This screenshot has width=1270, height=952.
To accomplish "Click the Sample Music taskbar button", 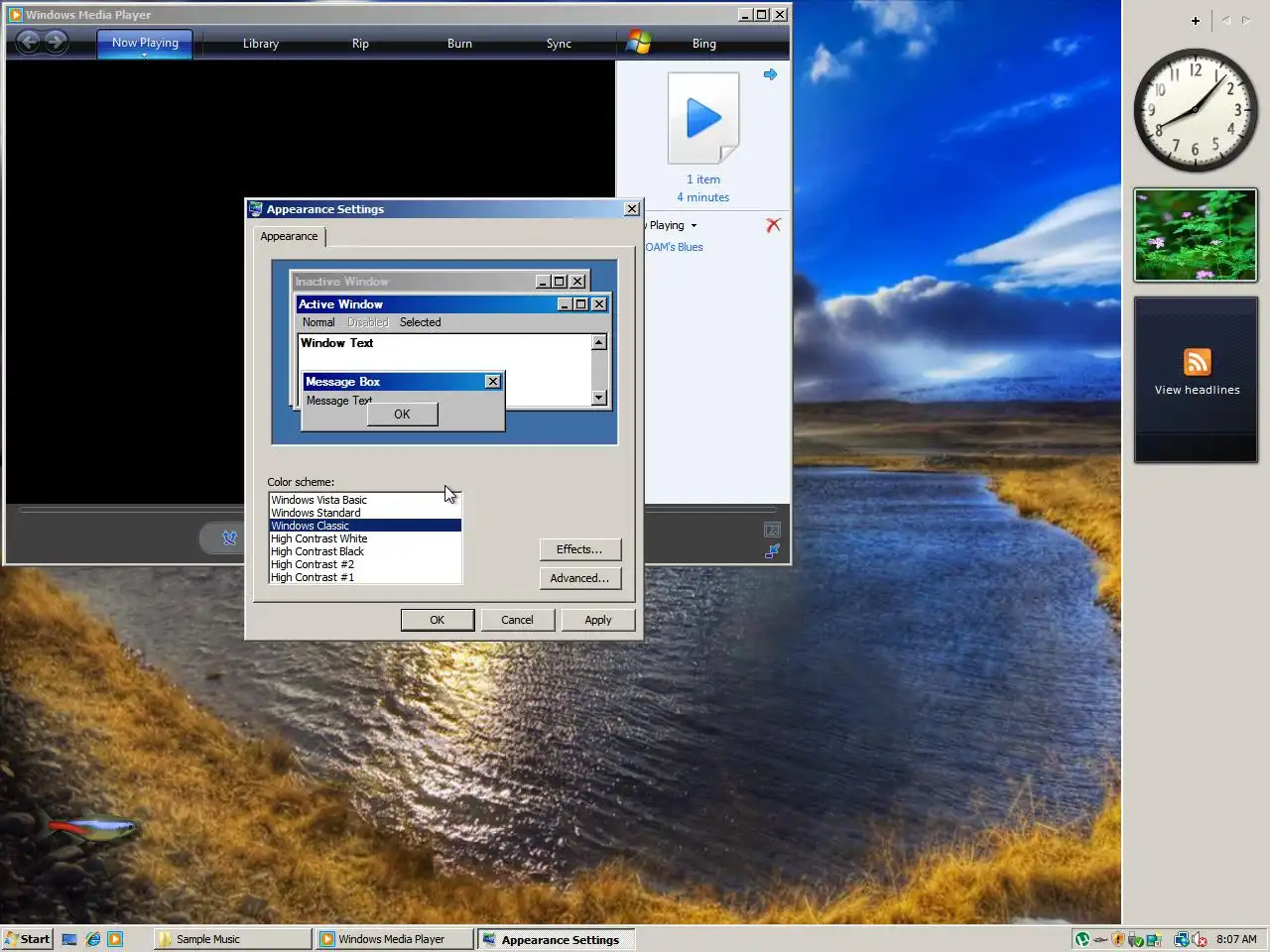I will pos(232,939).
